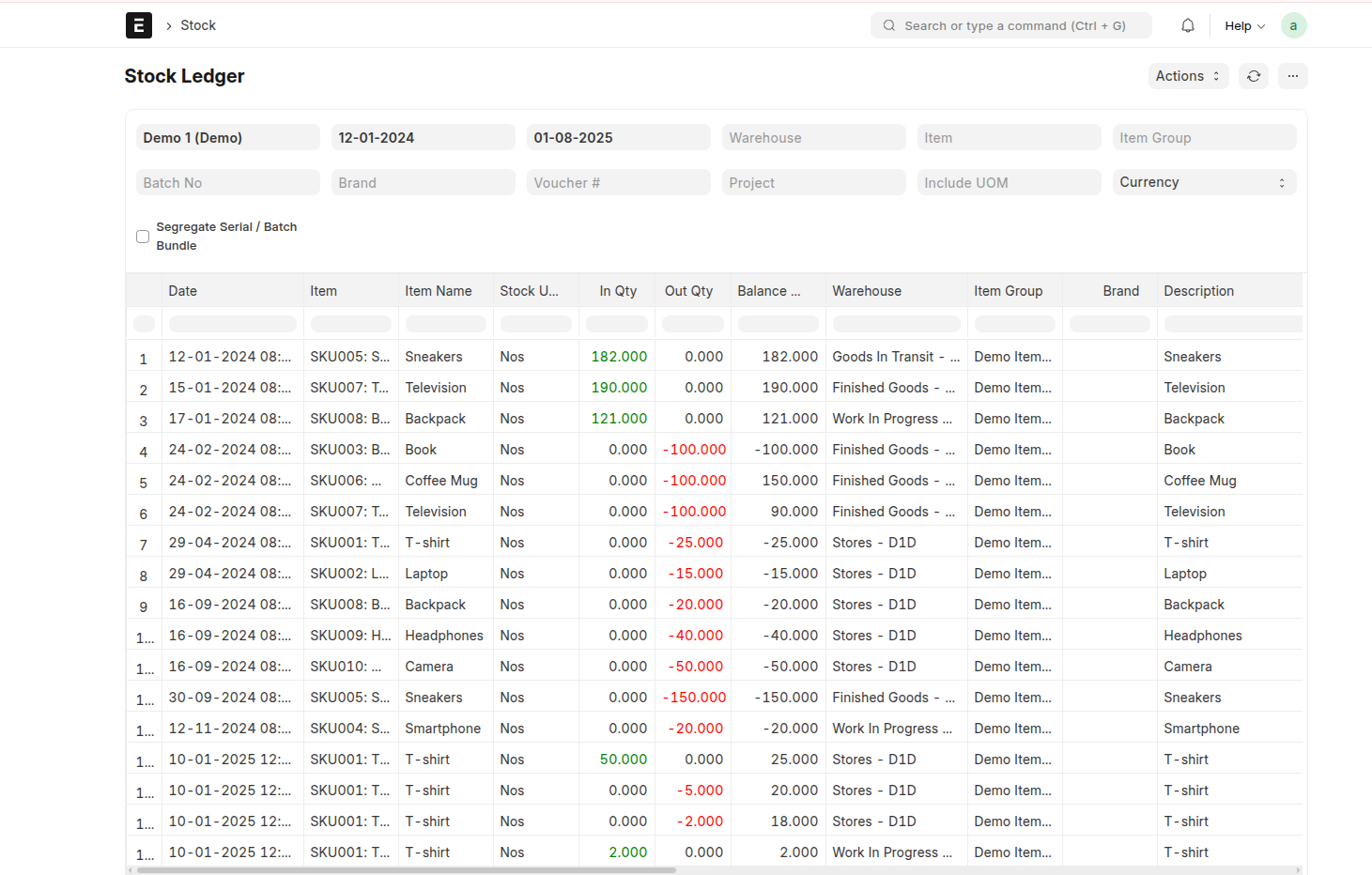Click the Warehouse column header
Viewport: 1372px width, 875px height.
[x=866, y=291]
